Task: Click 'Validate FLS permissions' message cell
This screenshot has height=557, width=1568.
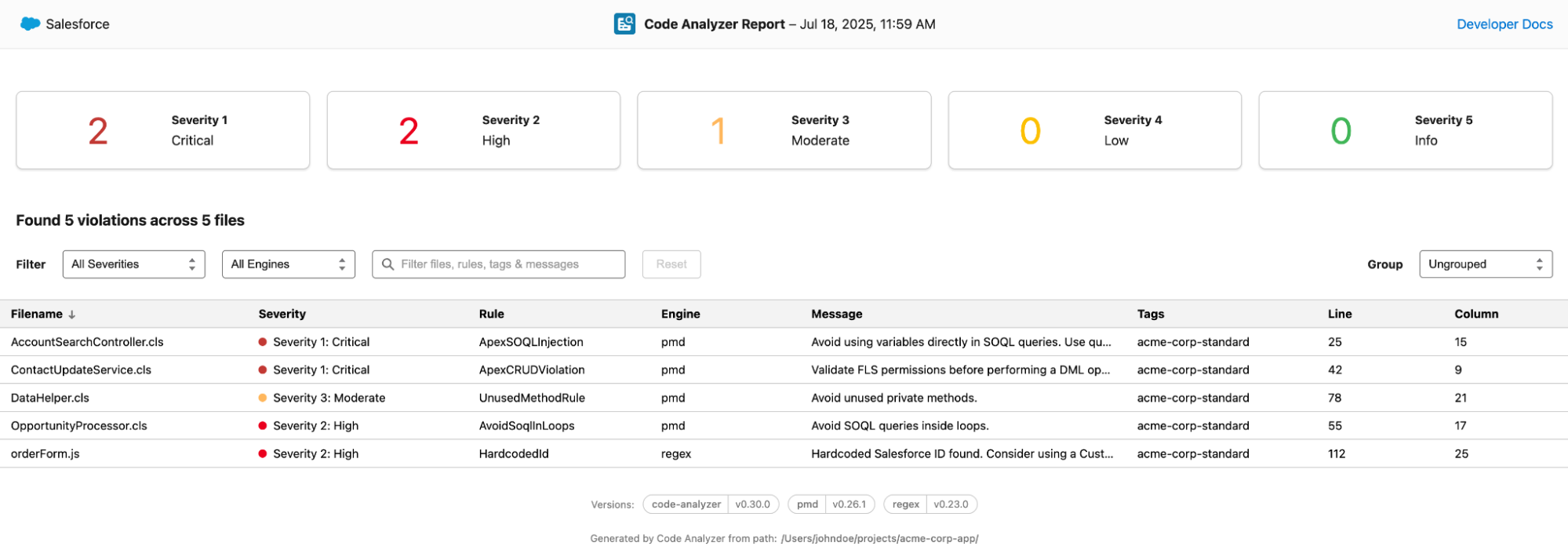Action: coord(960,370)
